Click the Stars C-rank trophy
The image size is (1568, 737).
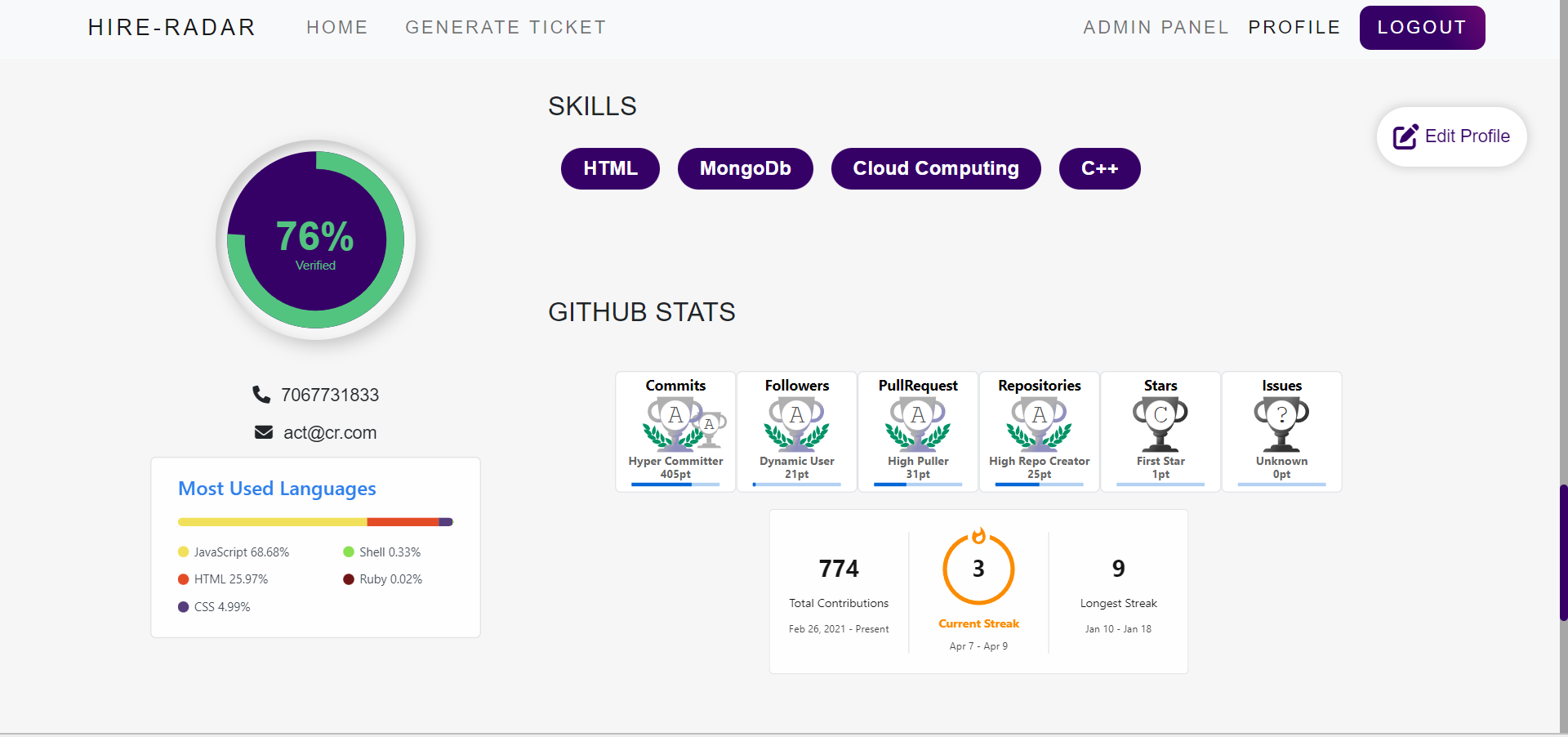(1160, 425)
